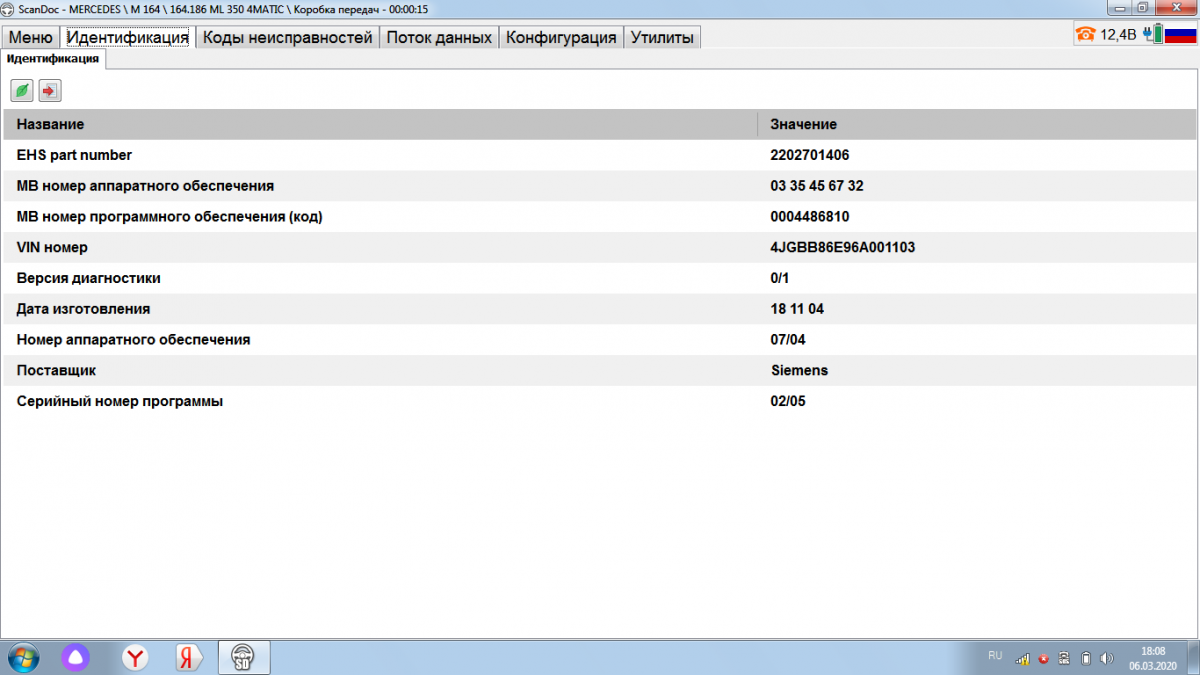This screenshot has height=675, width=1200.
Task: Click the value 0004486810
Action: [810, 217]
